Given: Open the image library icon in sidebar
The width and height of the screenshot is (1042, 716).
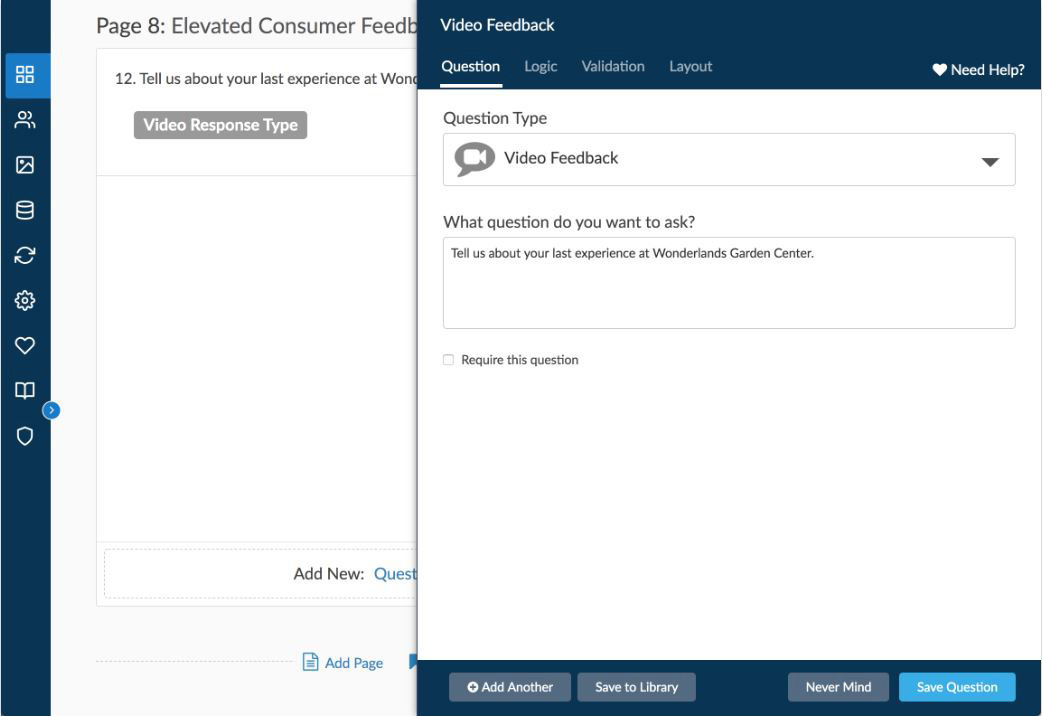Looking at the screenshot, I should pos(25,166).
